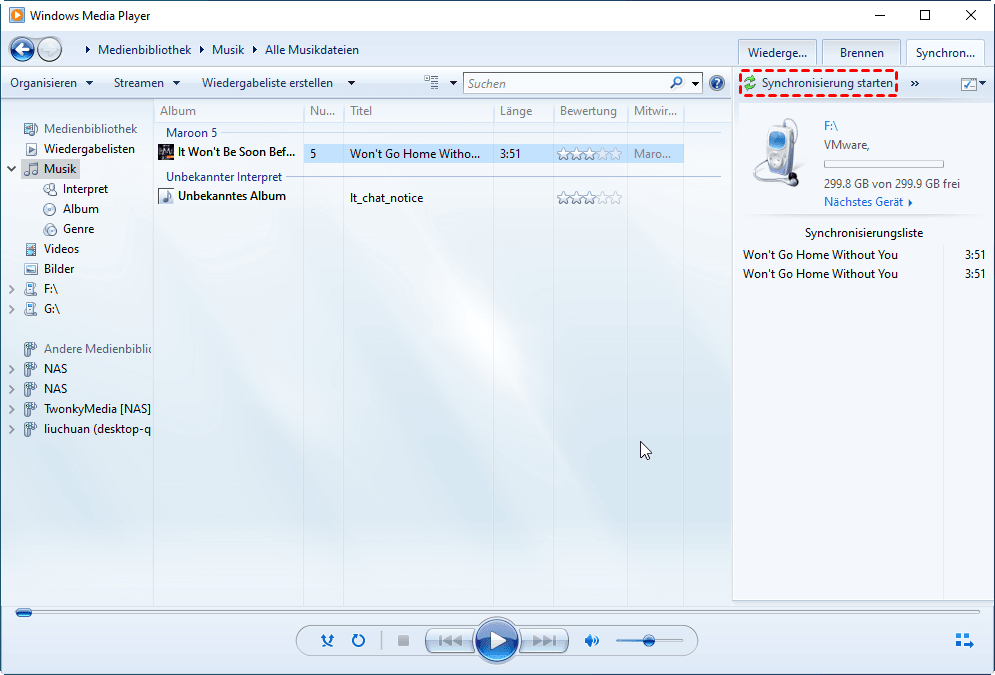Screen dimensions: 995x675
Task: Click Musik in the breadcrumb path
Action: [228, 49]
